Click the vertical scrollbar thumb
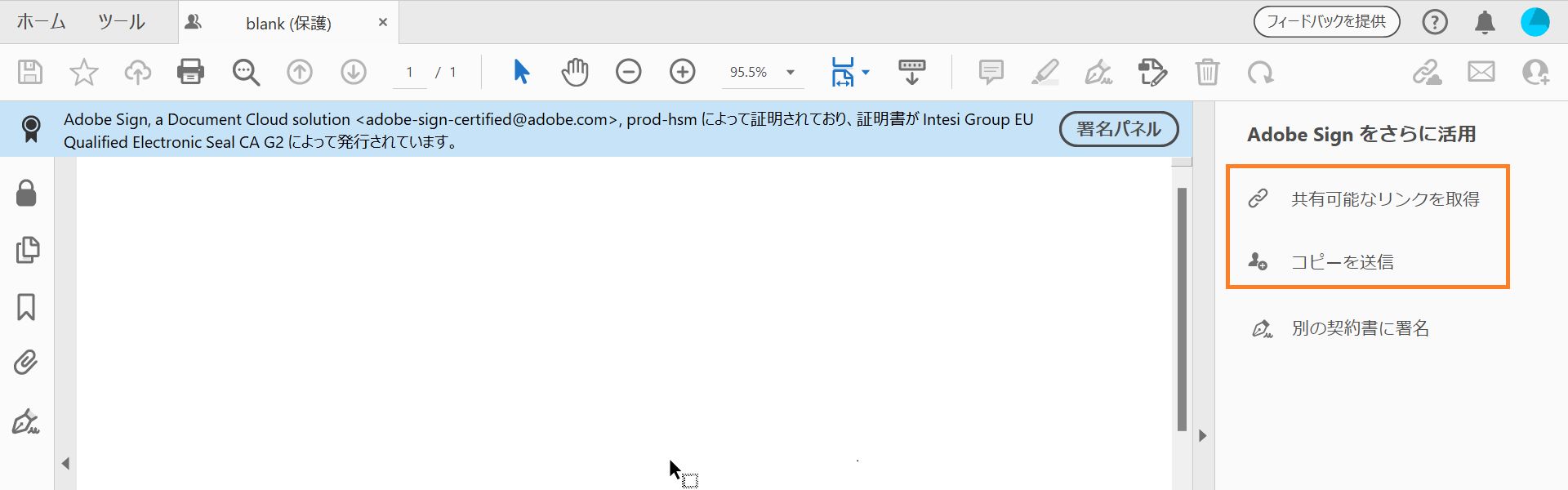Image resolution: width=1568 pixels, height=490 pixels. (x=1182, y=310)
